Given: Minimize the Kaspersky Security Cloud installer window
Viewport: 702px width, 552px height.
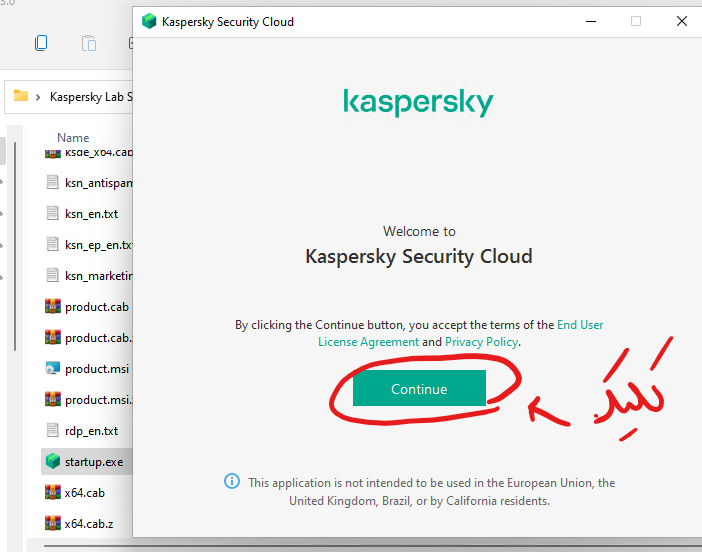Looking at the screenshot, I should [589, 21].
